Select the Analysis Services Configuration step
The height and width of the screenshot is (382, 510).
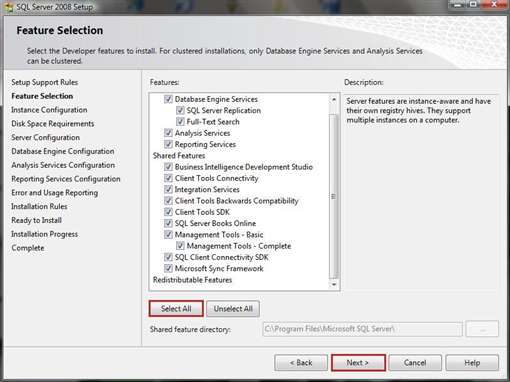tap(63, 165)
